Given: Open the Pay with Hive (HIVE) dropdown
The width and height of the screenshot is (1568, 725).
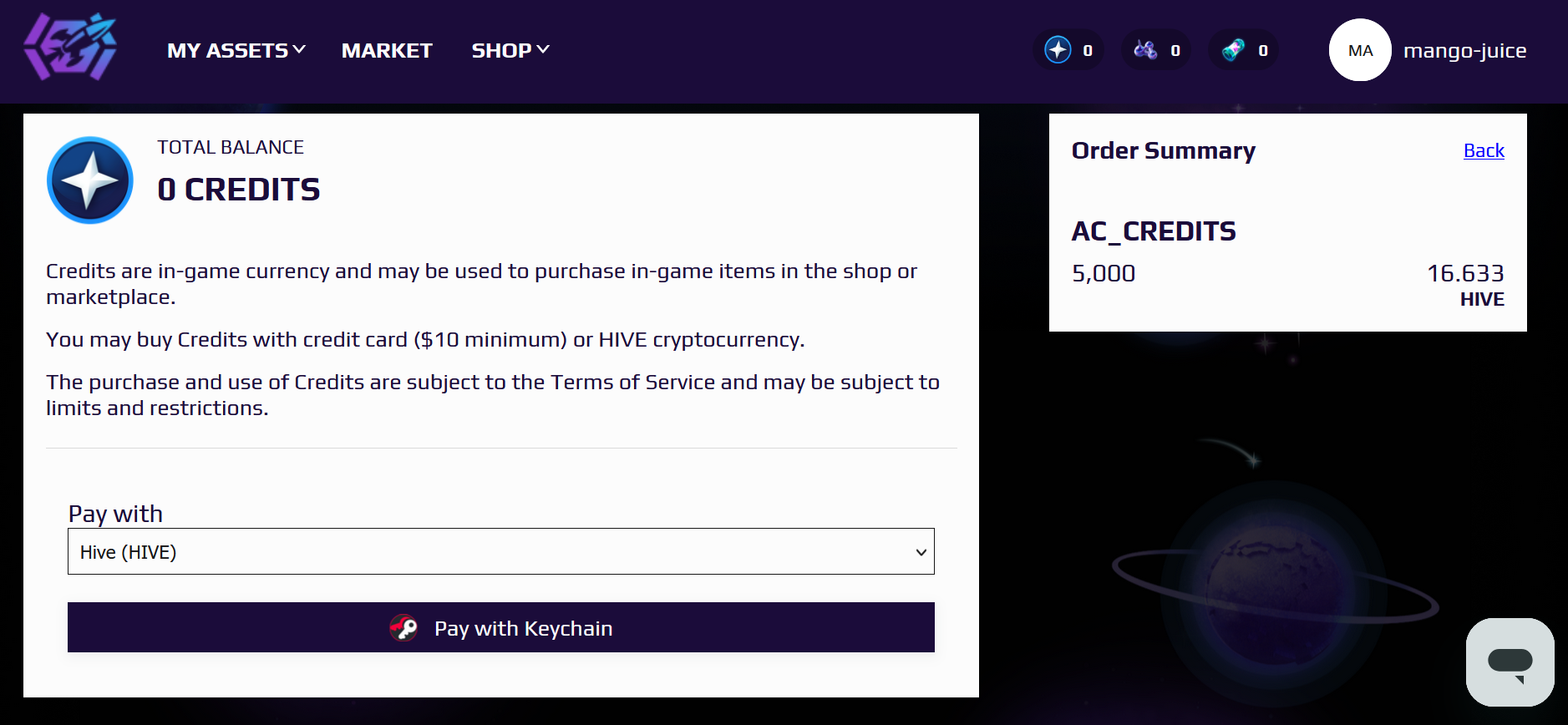Looking at the screenshot, I should coord(501,551).
